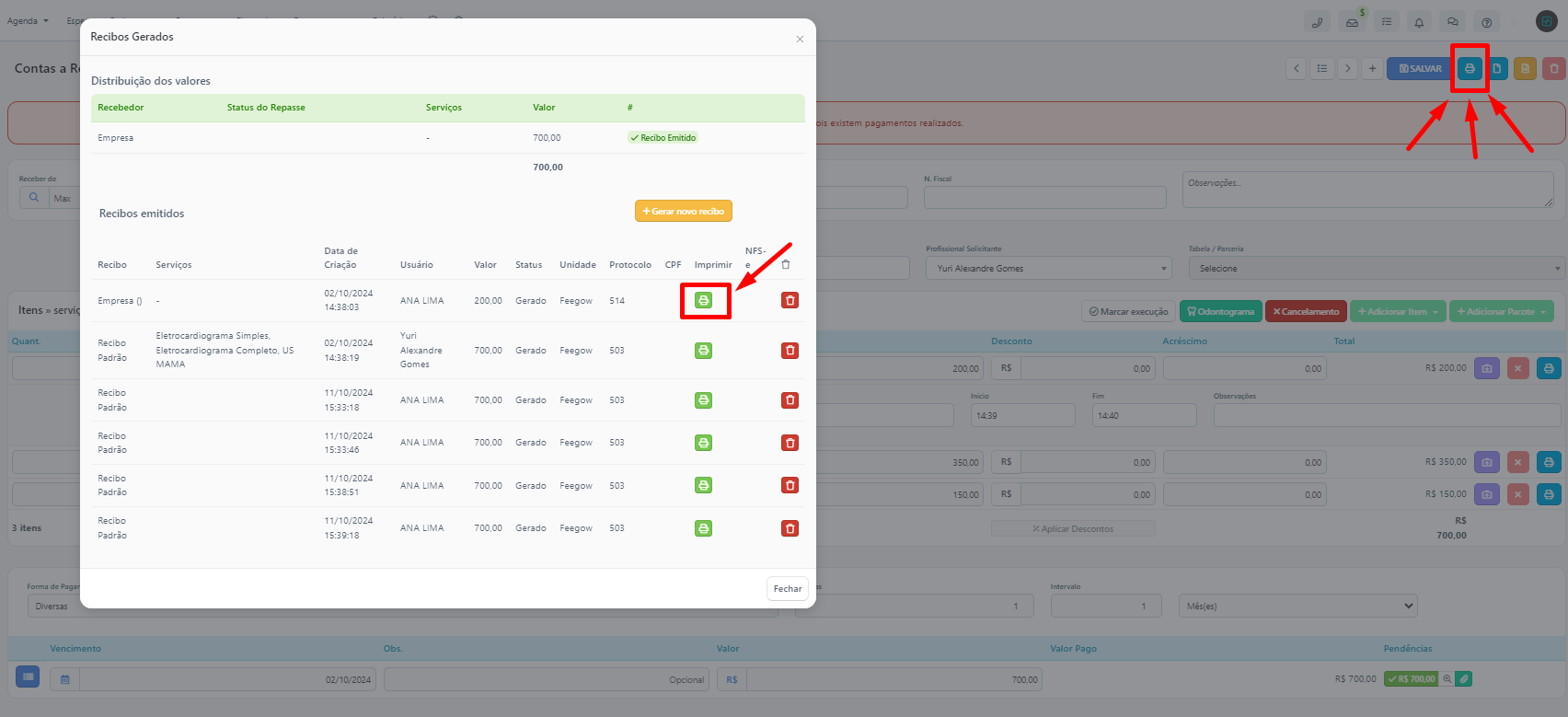Open the help question mark icon
This screenshot has height=717, width=1568.
1486,22
